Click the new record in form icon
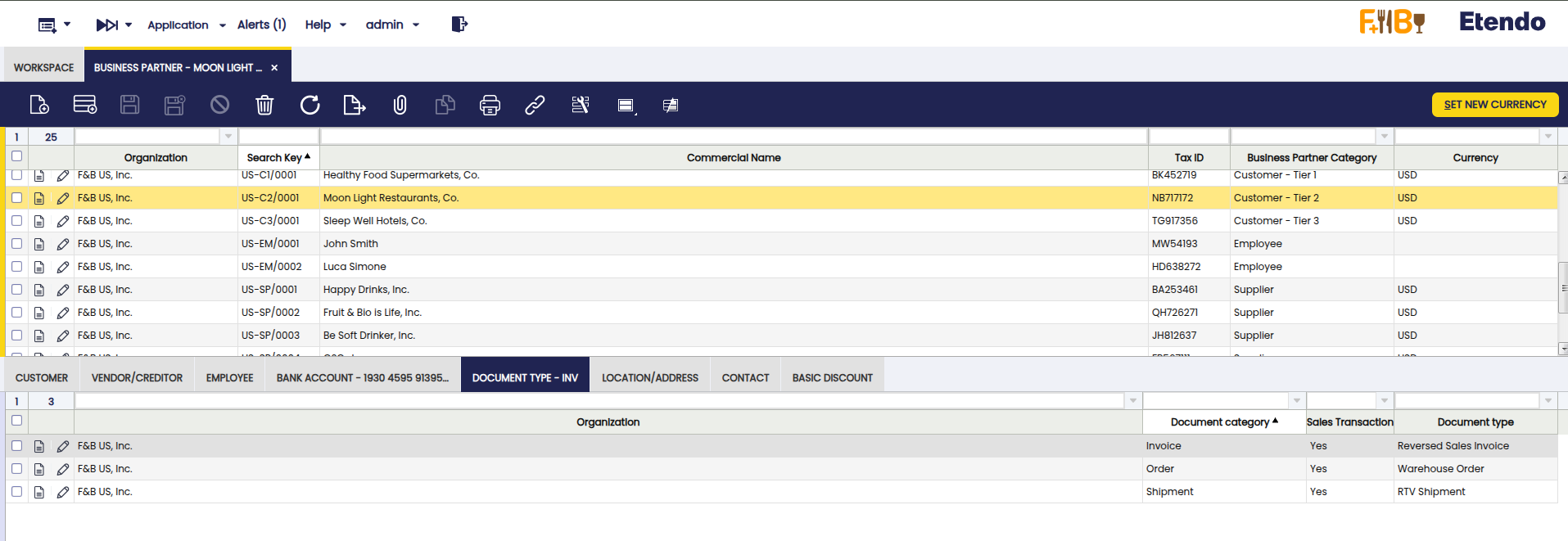This screenshot has width=1568, height=541. pyautogui.click(x=39, y=105)
